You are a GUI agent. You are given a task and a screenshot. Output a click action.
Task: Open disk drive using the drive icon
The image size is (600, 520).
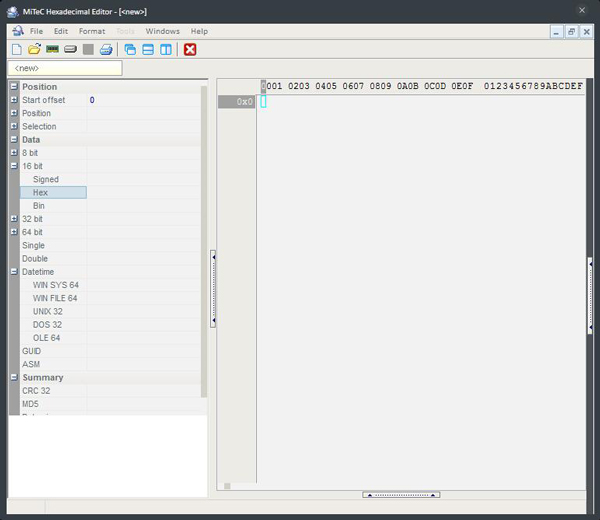click(70, 49)
